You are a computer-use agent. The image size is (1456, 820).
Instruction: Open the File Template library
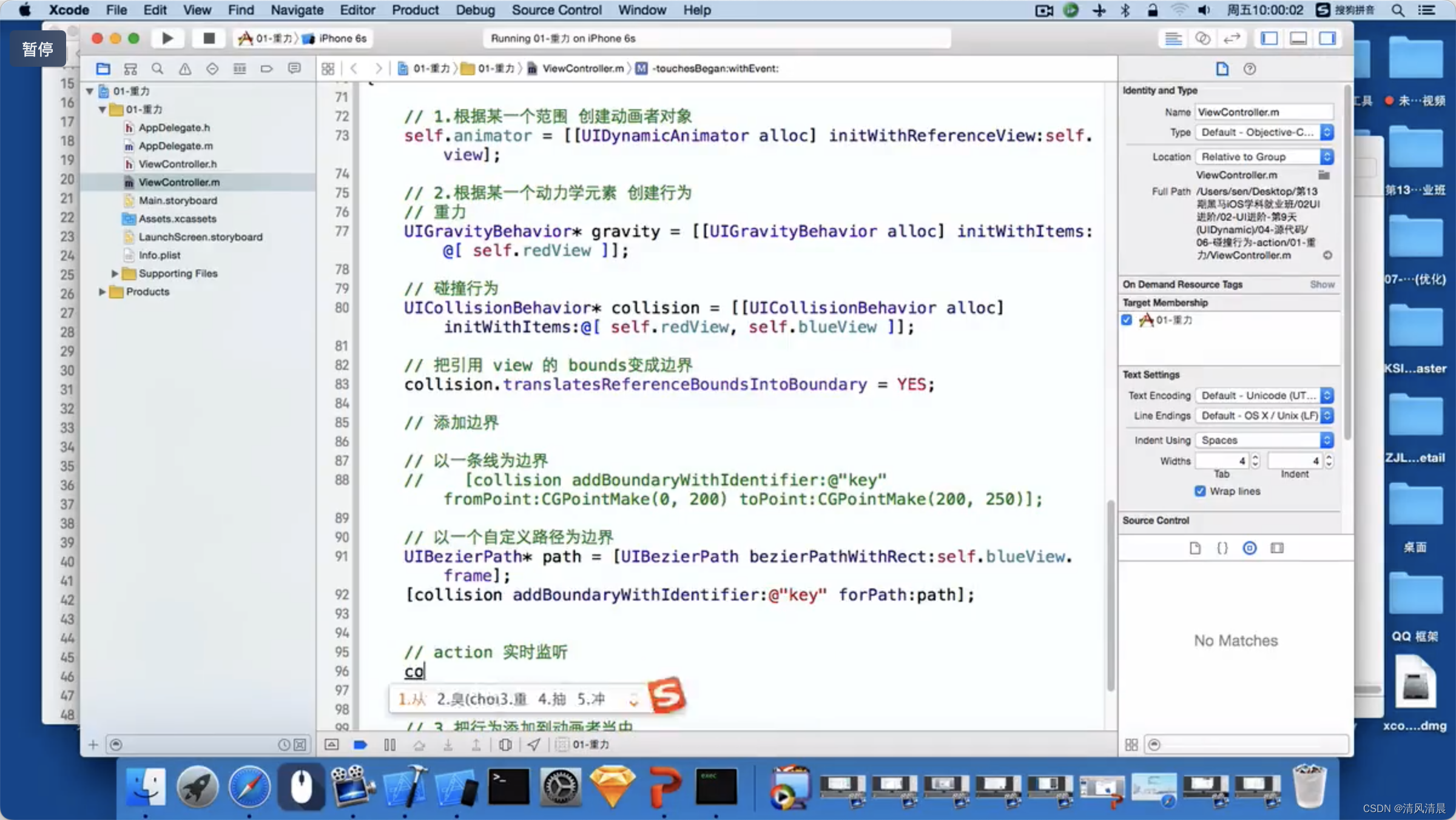click(x=1195, y=548)
